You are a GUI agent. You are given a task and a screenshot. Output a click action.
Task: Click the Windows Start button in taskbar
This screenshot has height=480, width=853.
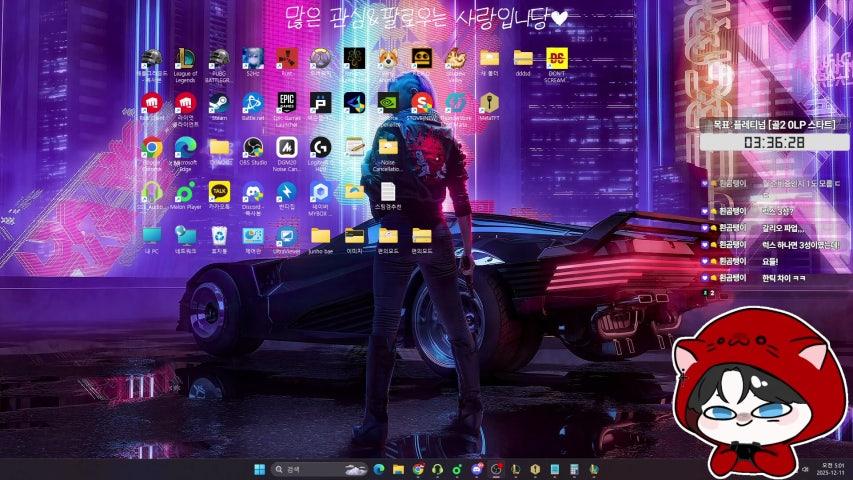click(x=261, y=469)
